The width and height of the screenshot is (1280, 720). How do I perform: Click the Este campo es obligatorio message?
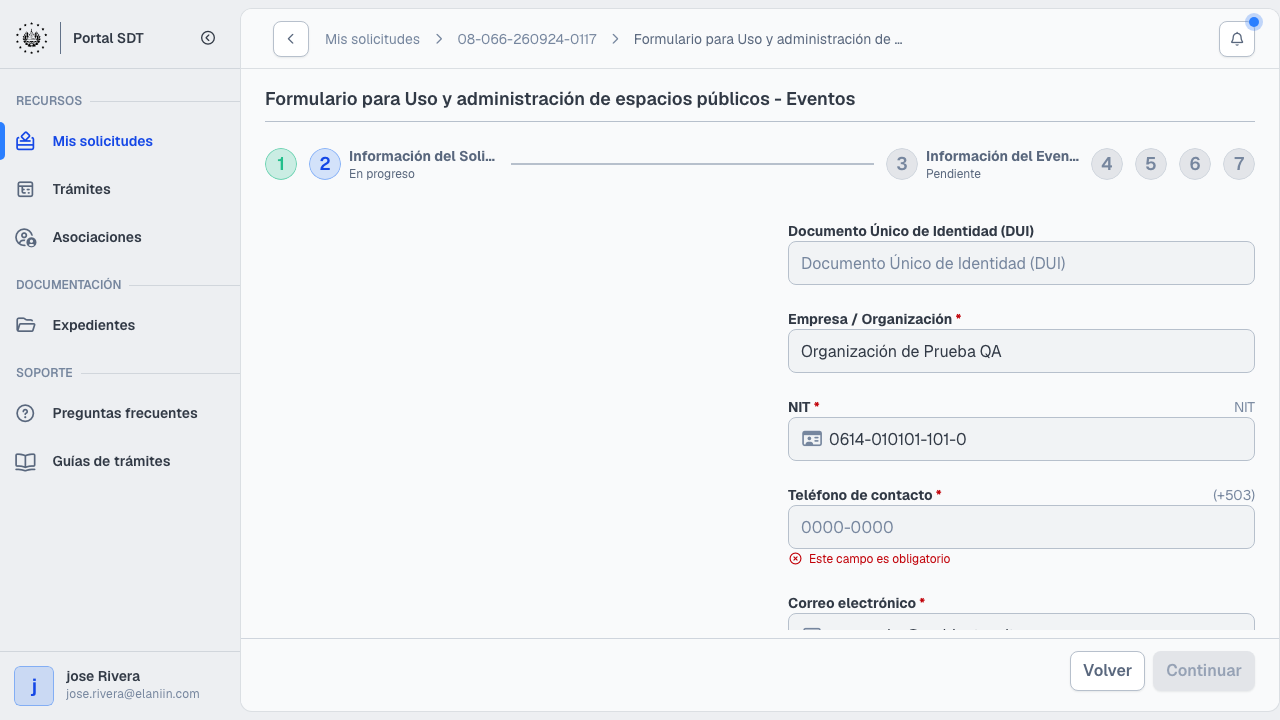[x=879, y=559]
